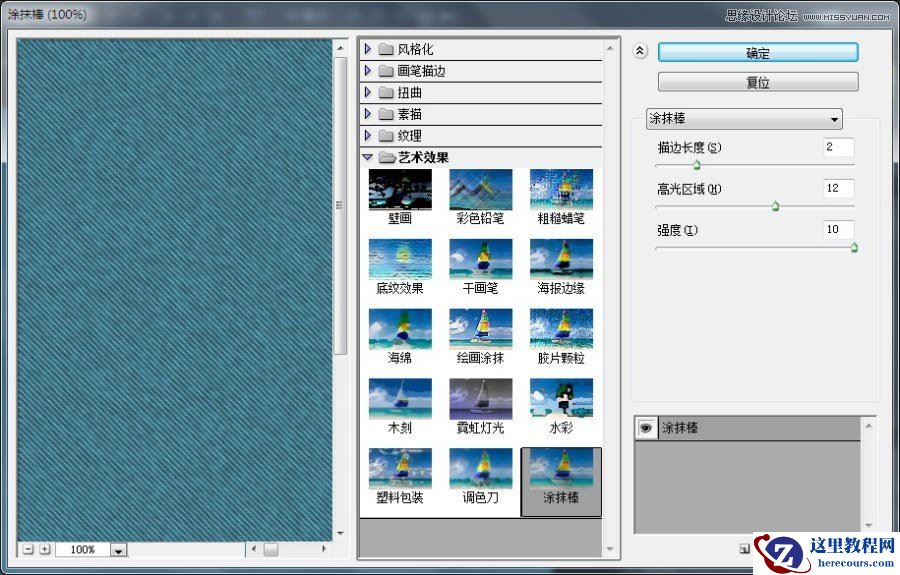Image resolution: width=900 pixels, height=575 pixels.
Task: Zoom out preview with minus button
Action: (28, 549)
